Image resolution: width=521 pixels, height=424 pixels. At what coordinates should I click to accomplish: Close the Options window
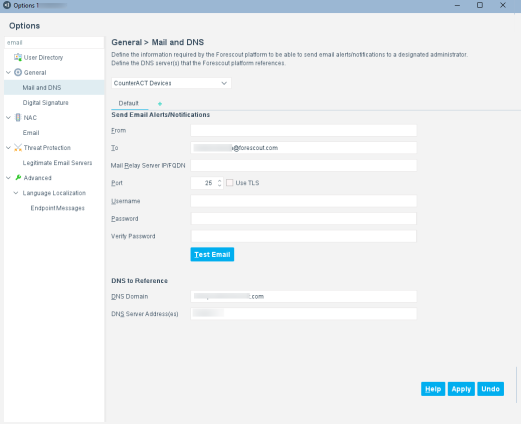tap(503, 5)
